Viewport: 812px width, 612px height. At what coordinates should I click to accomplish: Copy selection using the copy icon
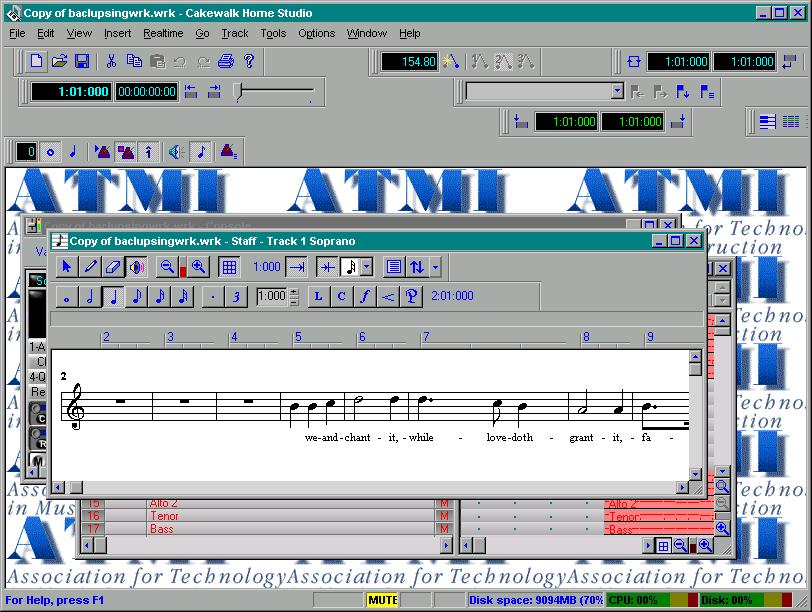[x=134, y=61]
